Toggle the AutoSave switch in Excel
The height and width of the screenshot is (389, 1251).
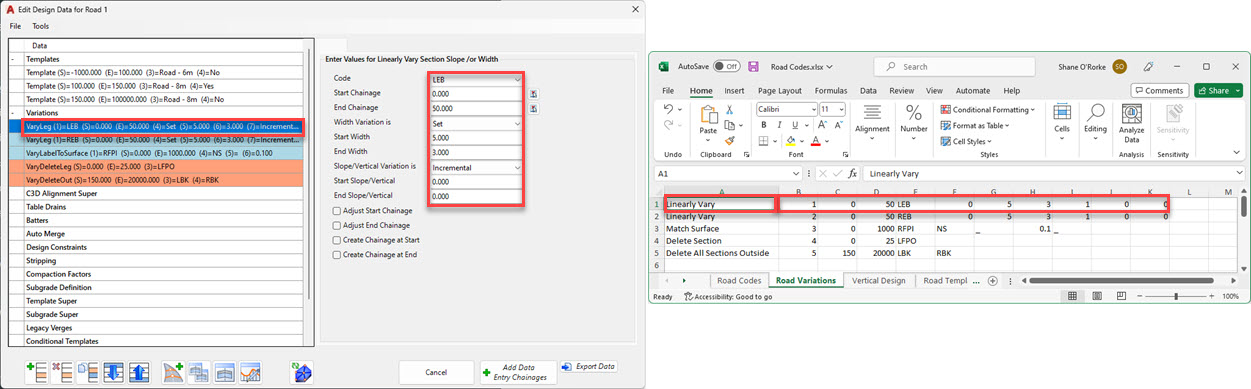click(726, 67)
